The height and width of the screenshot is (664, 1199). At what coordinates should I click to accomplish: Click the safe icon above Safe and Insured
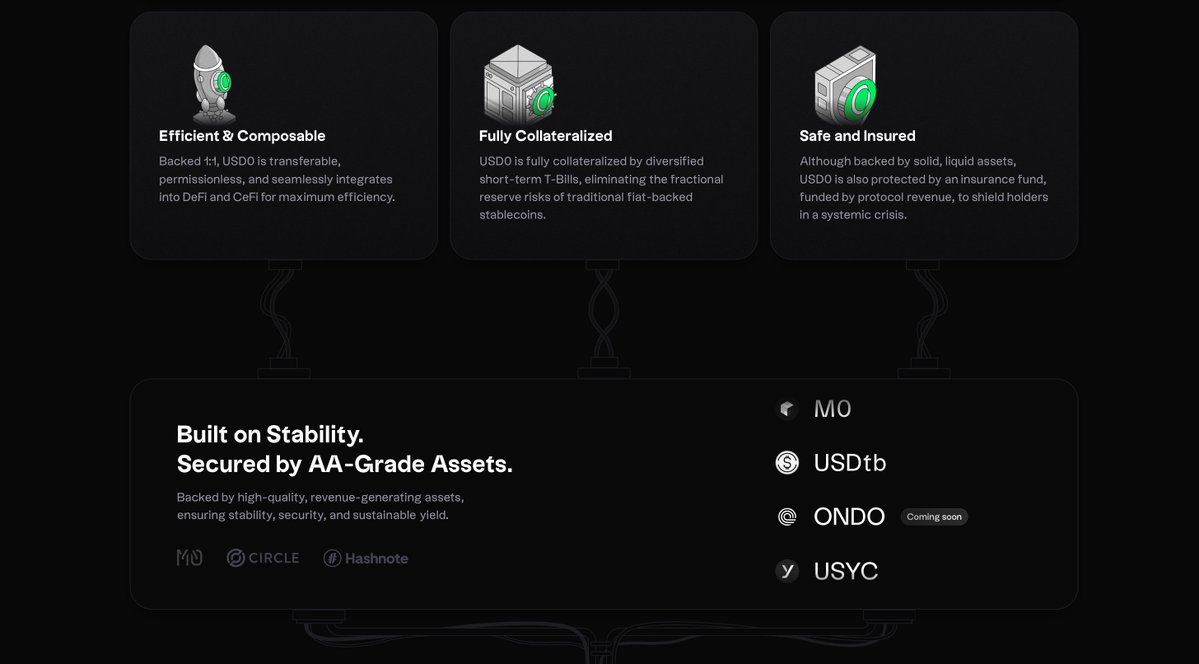tap(845, 85)
